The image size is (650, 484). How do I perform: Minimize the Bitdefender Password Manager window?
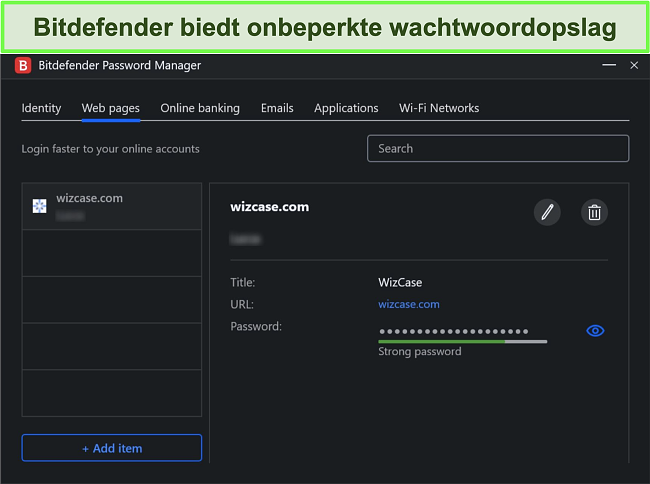609,65
